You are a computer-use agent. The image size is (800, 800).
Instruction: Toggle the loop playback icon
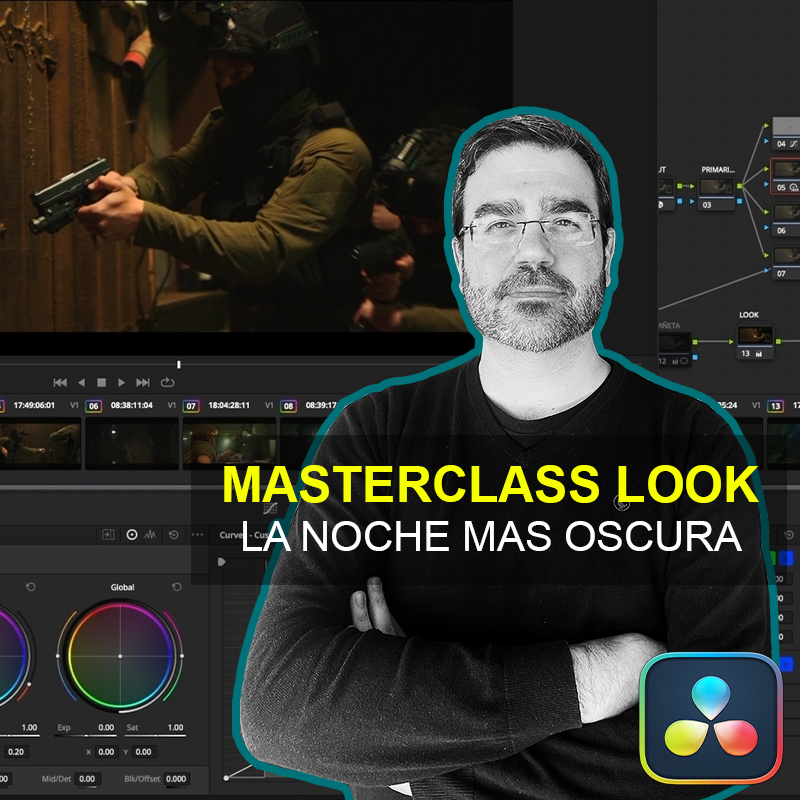click(167, 382)
